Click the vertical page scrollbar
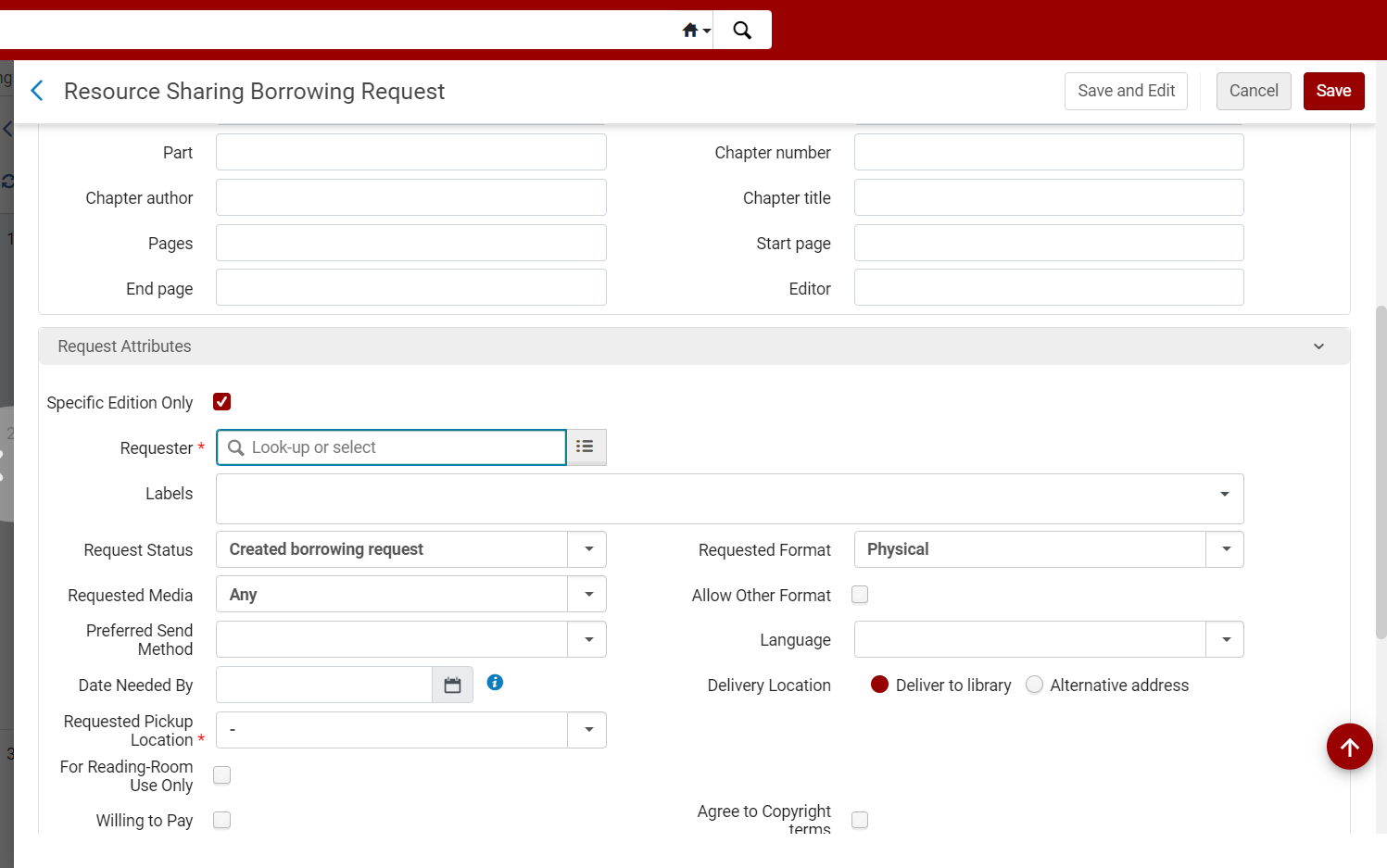 [x=1381, y=472]
